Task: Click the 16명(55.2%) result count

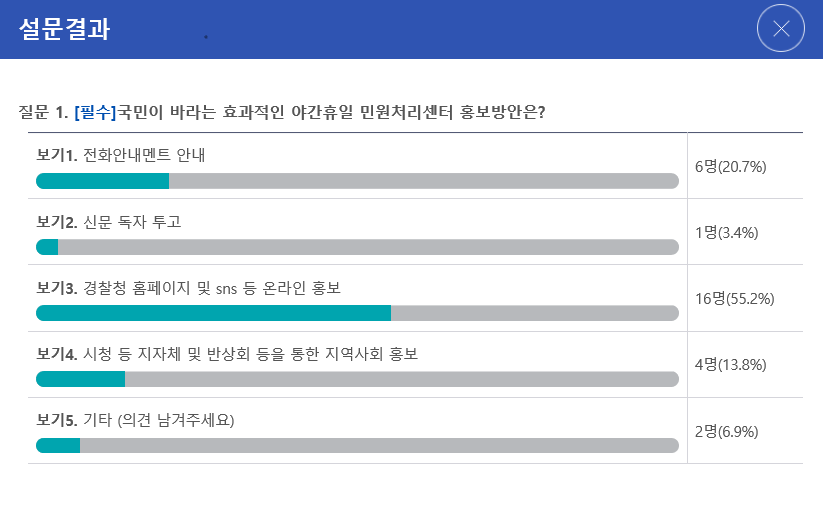Action: [x=735, y=299]
